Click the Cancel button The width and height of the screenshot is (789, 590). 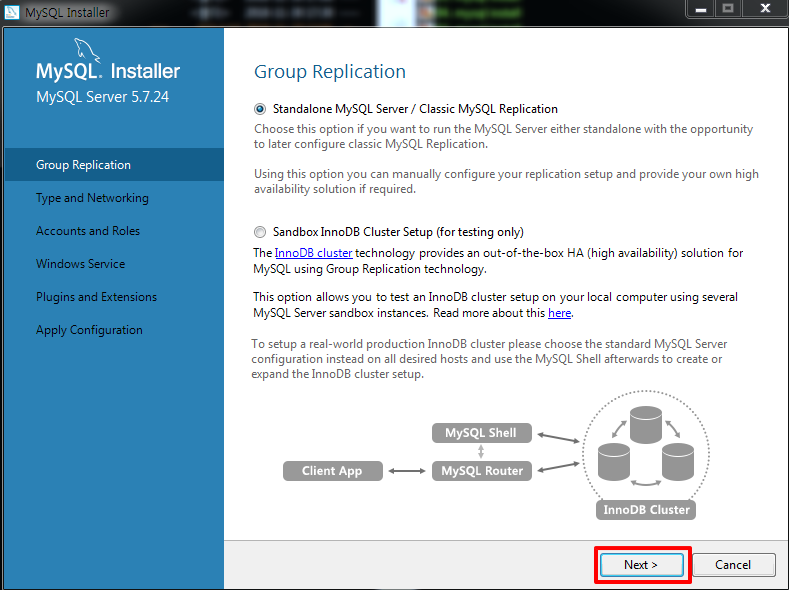tap(733, 565)
